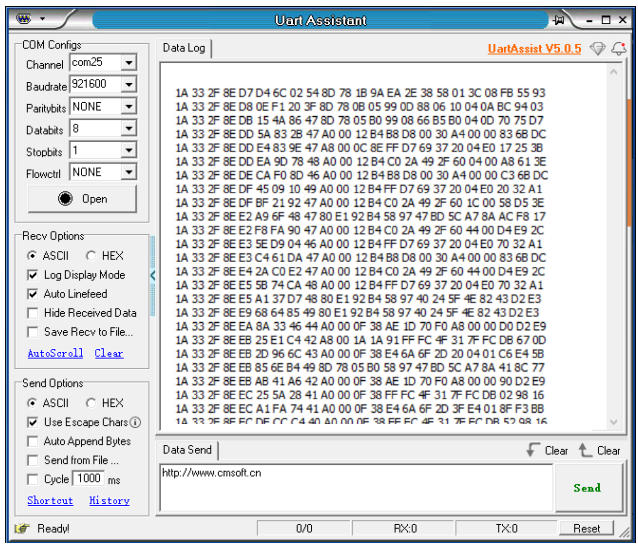
Task: Enable Save Recv to File
Action: (32, 332)
